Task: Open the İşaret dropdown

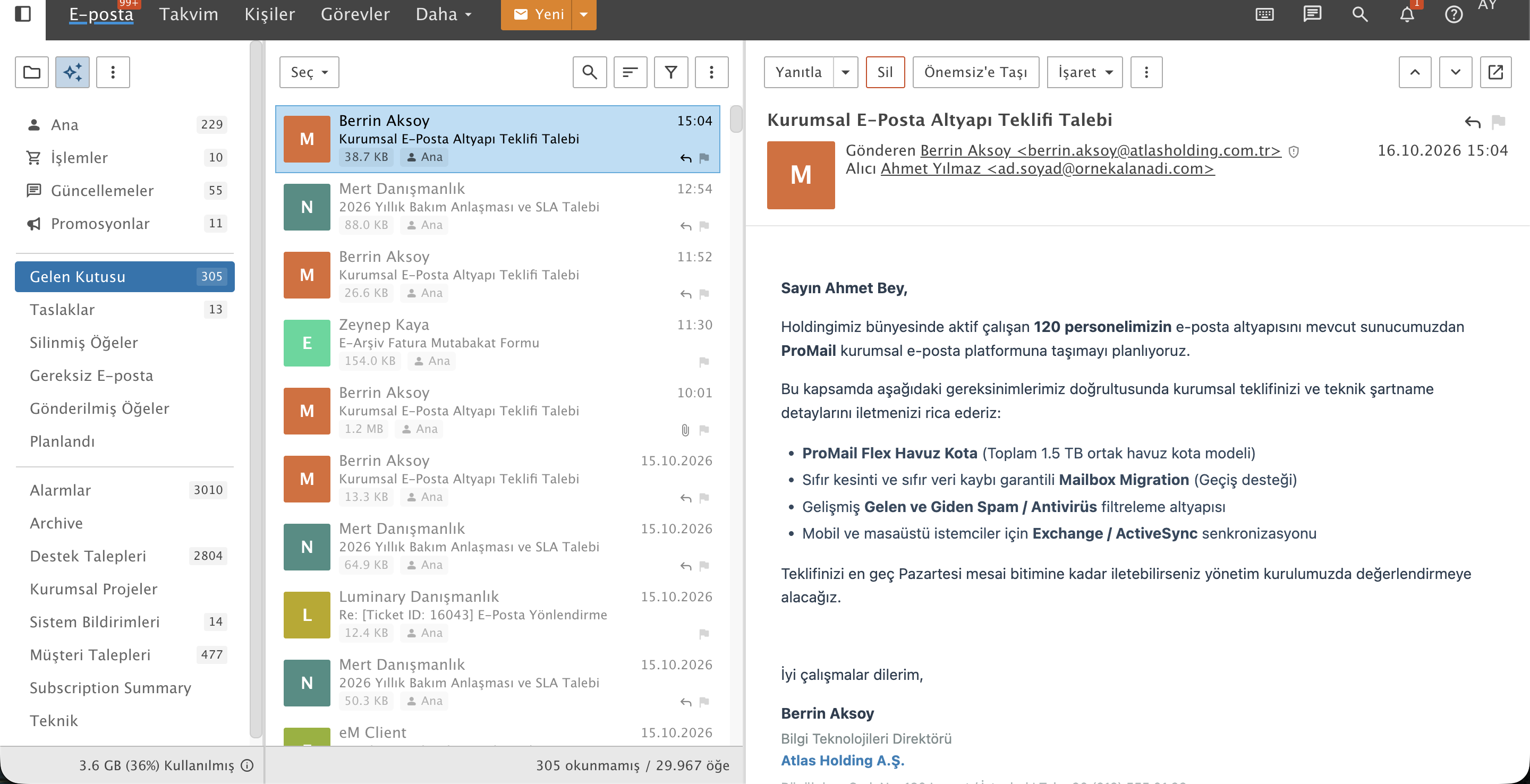Action: pos(1084,72)
